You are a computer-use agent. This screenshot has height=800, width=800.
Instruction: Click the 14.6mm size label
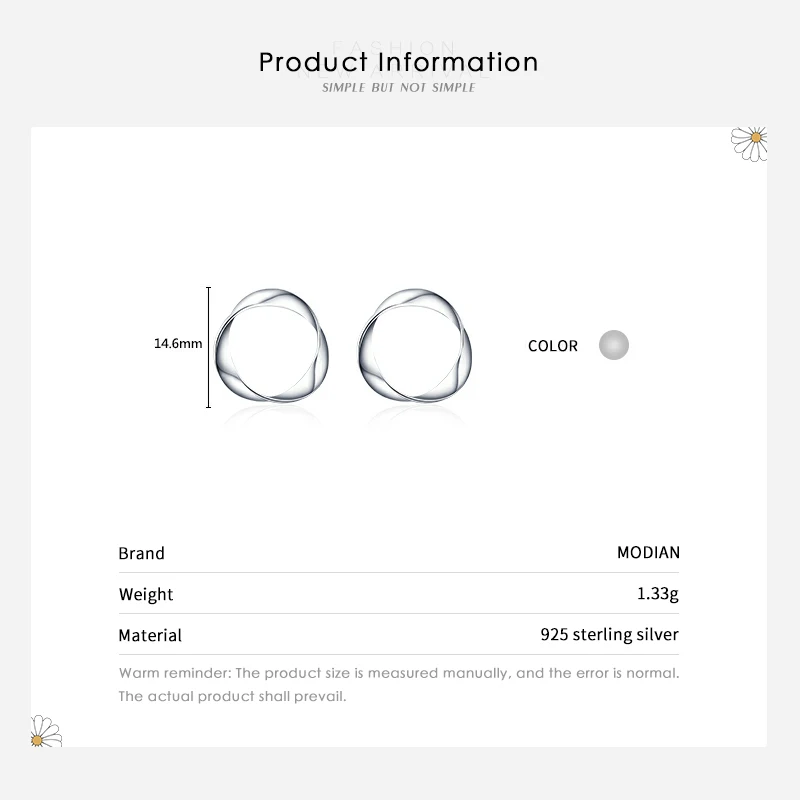pos(178,344)
